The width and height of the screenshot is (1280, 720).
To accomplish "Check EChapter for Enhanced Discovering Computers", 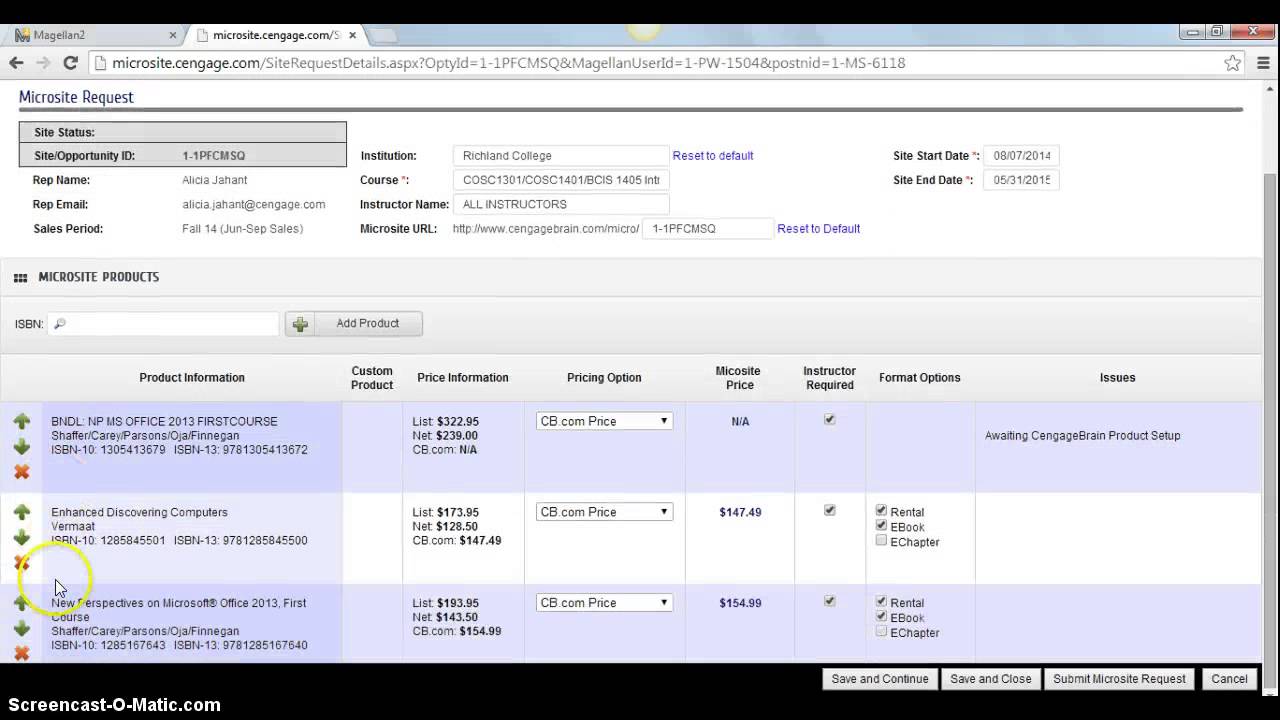I will pos(881,541).
